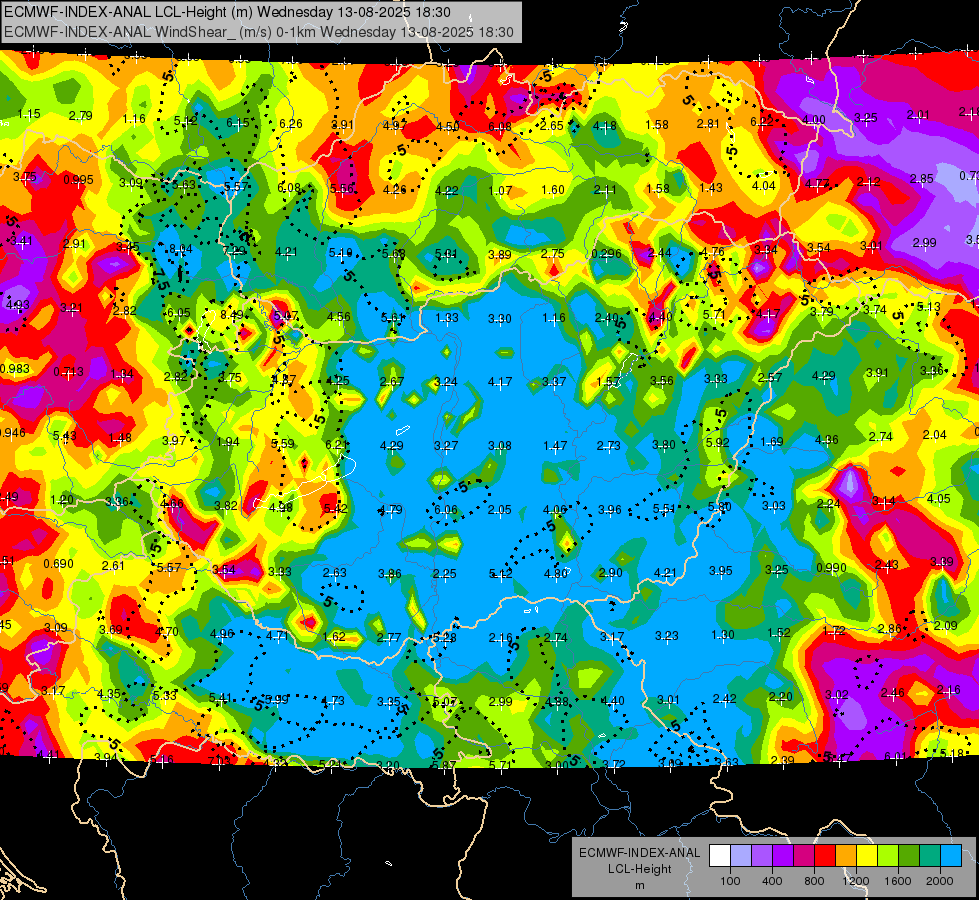Click the legend tick label 1200
The width and height of the screenshot is (979, 900).
[856, 881]
